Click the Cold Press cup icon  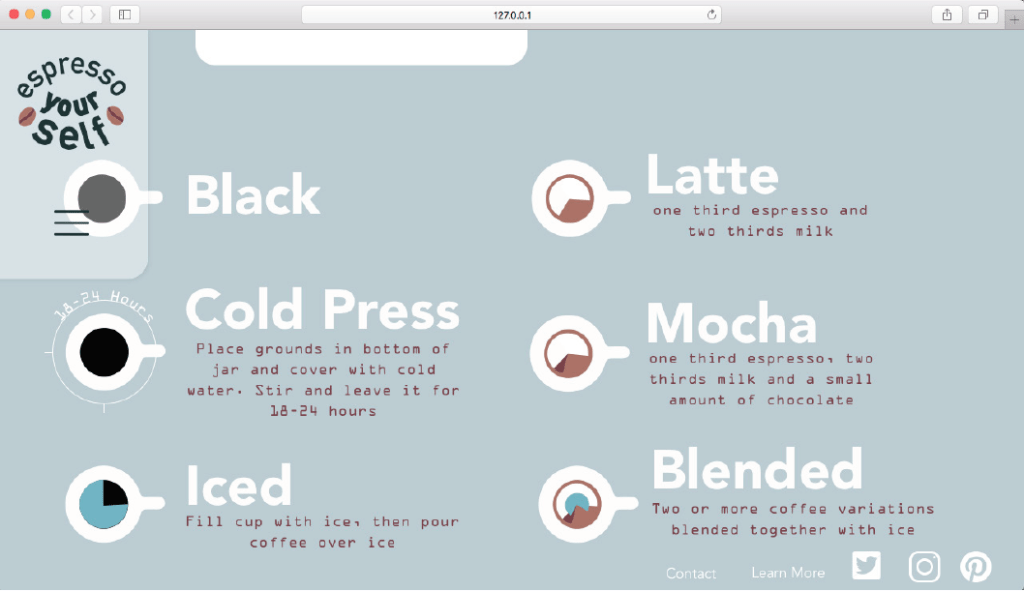tap(105, 352)
